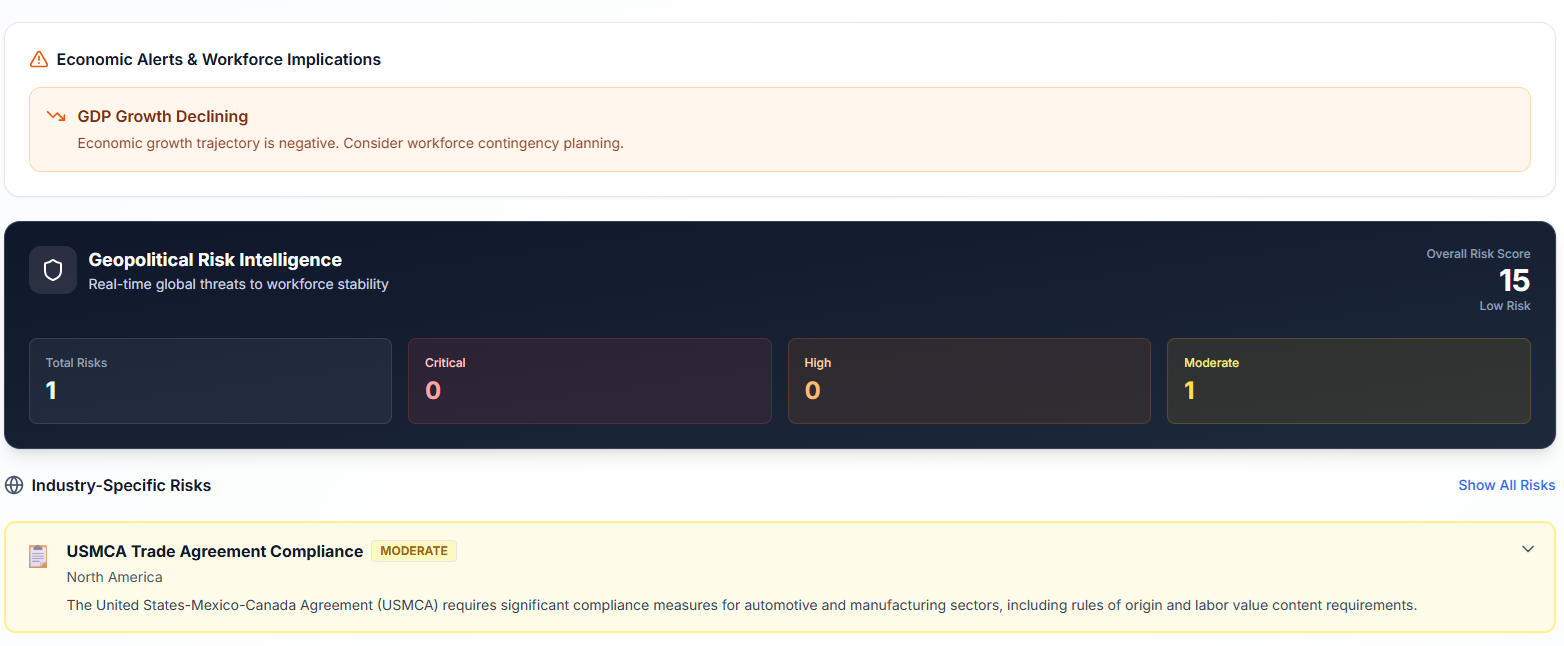Select the High risks stat card
The image size is (1564, 646).
click(x=969, y=381)
